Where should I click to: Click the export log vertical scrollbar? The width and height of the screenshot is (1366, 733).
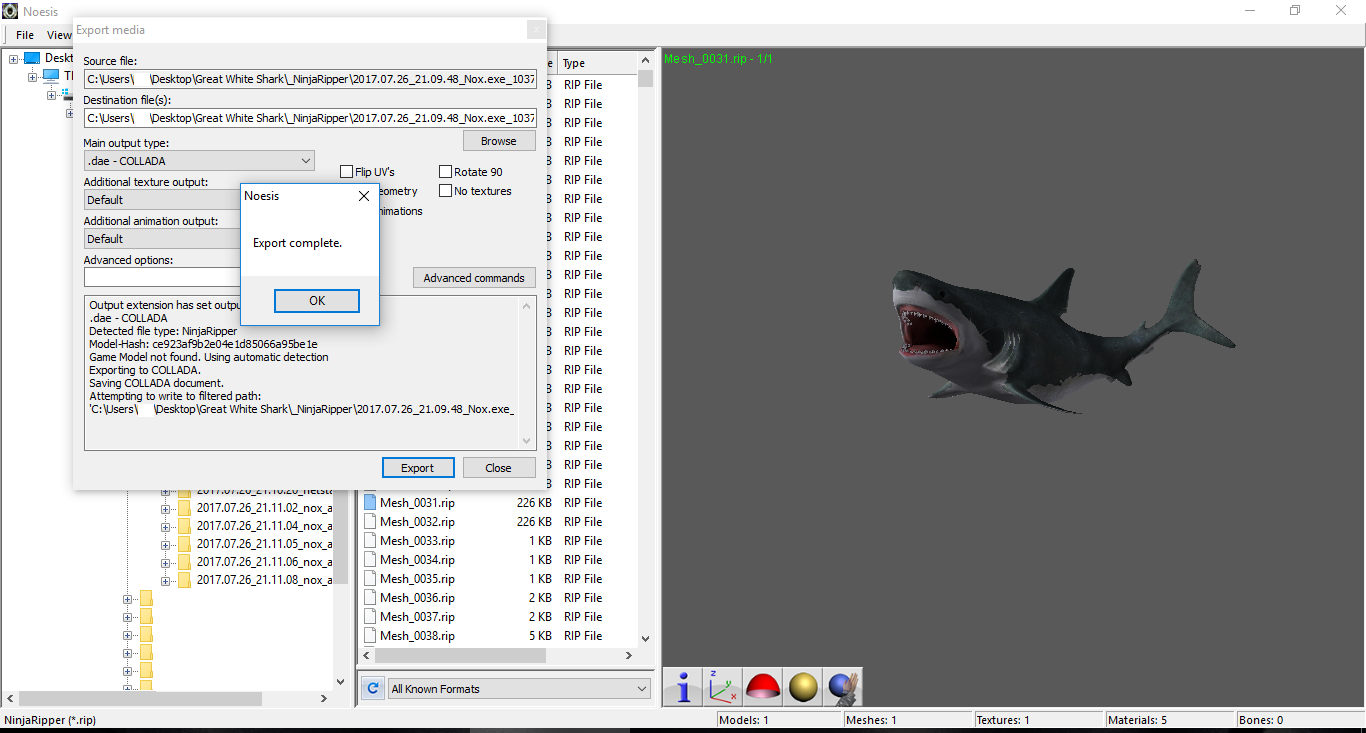click(x=527, y=373)
